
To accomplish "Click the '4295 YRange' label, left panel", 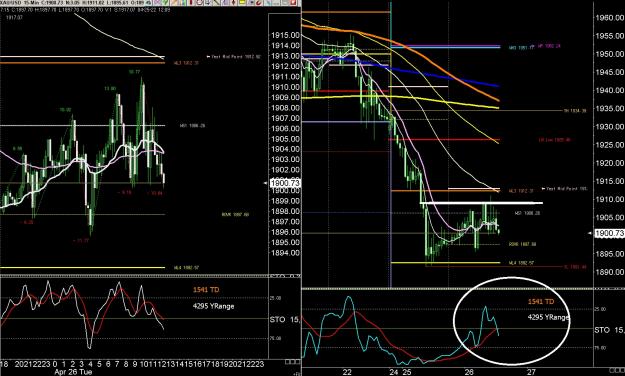I will pos(213,306).
